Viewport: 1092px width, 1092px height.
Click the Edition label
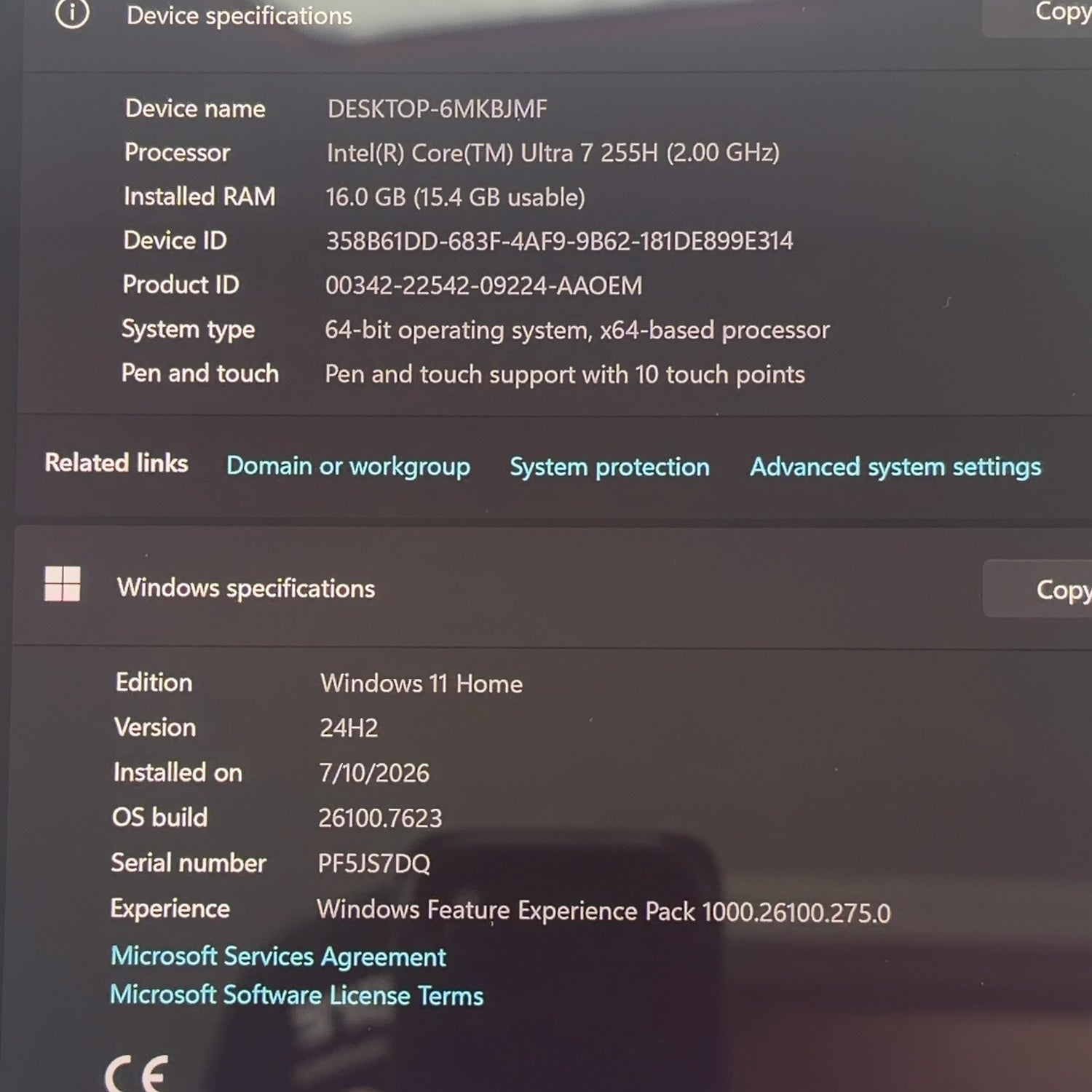(x=154, y=682)
